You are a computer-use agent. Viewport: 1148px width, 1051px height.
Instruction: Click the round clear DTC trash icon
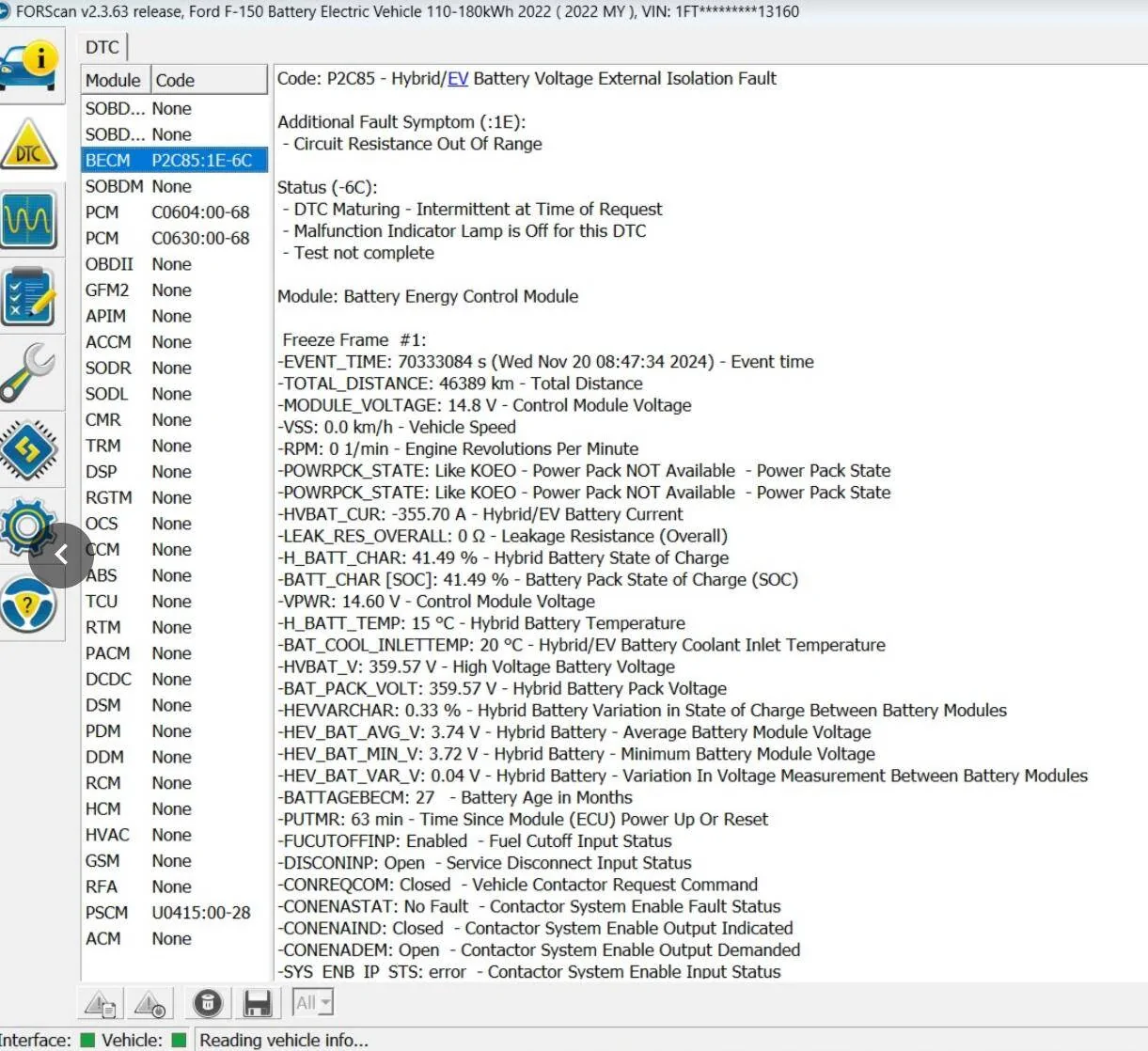[x=208, y=1003]
